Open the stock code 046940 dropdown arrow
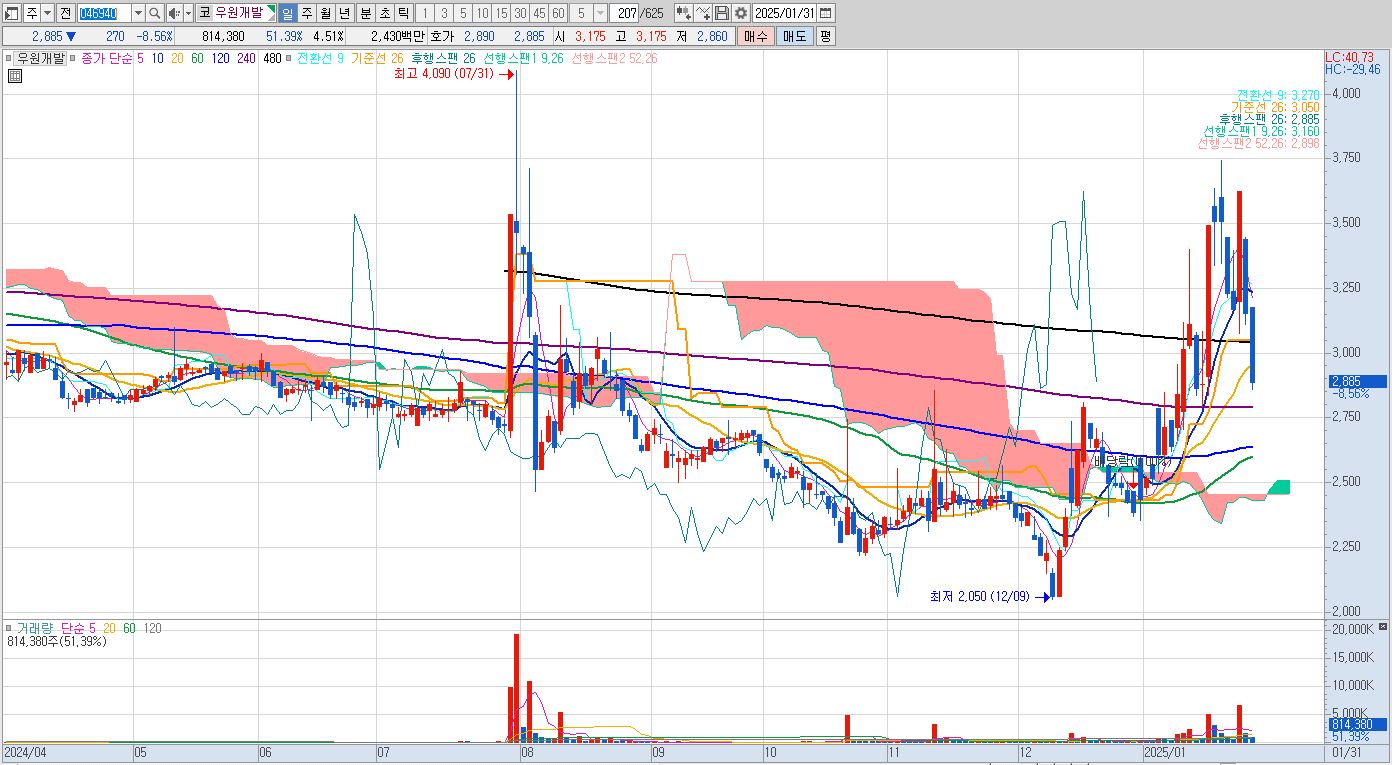Image resolution: width=1392 pixels, height=765 pixels. [x=138, y=13]
